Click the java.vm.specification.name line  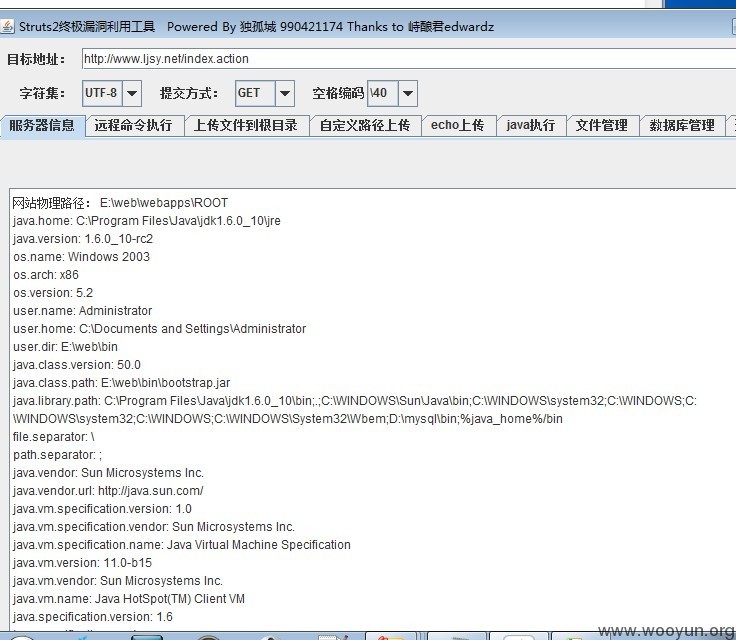(x=182, y=545)
